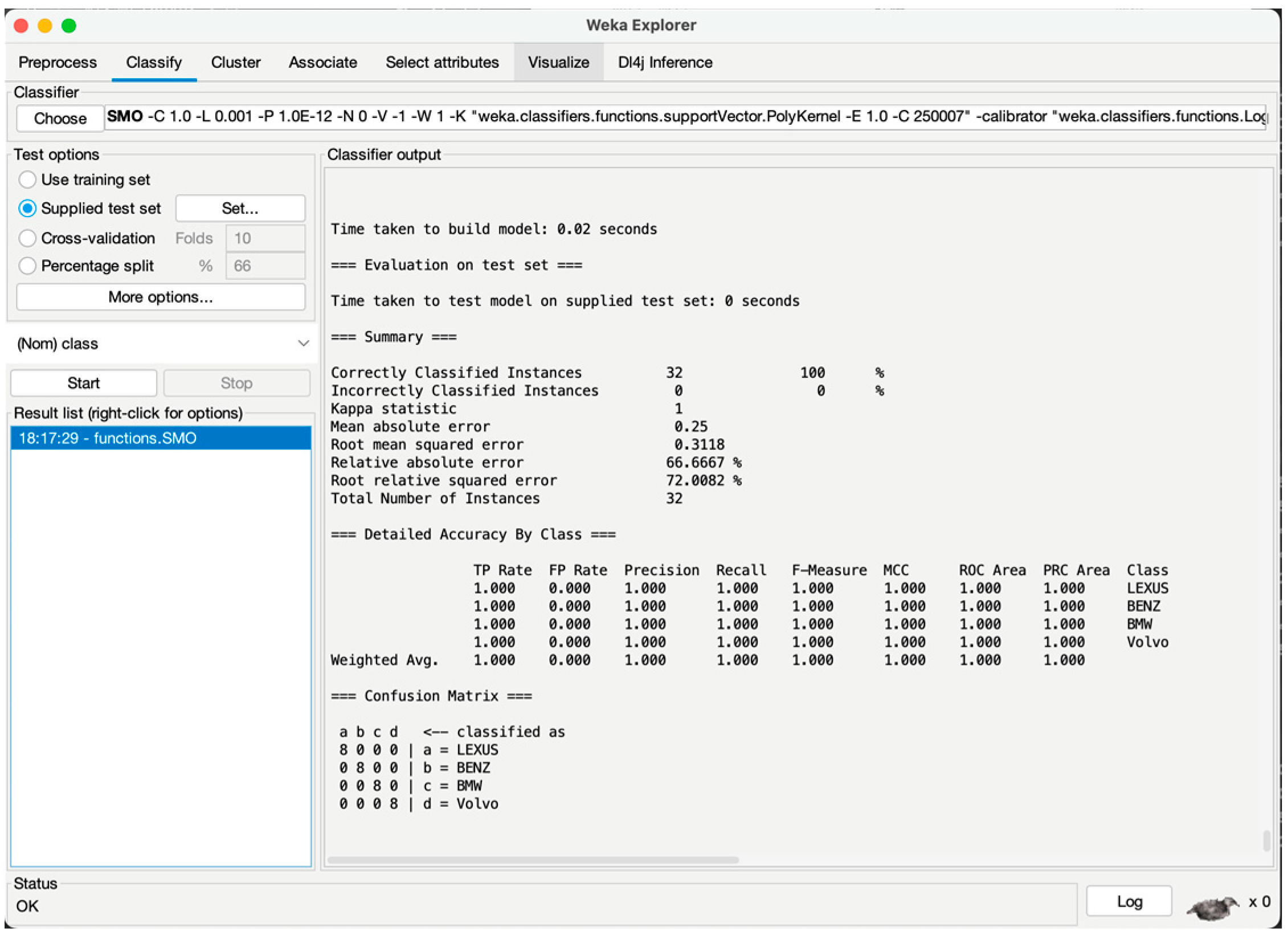Open the Cluster tab

(236, 62)
